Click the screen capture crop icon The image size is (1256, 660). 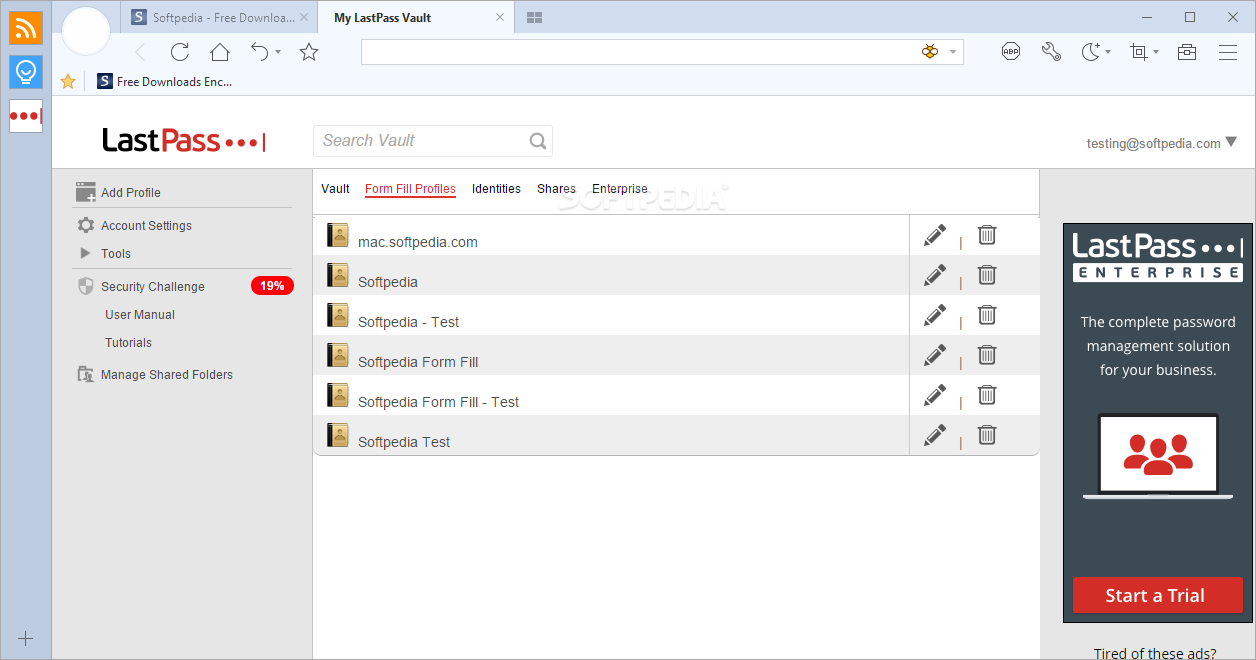(1139, 52)
